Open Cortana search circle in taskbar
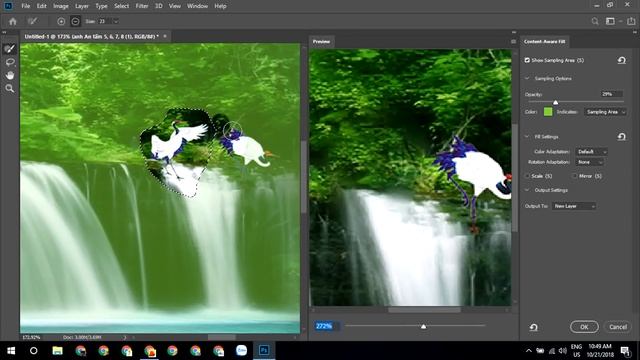This screenshot has height=360, width=640. (34, 351)
